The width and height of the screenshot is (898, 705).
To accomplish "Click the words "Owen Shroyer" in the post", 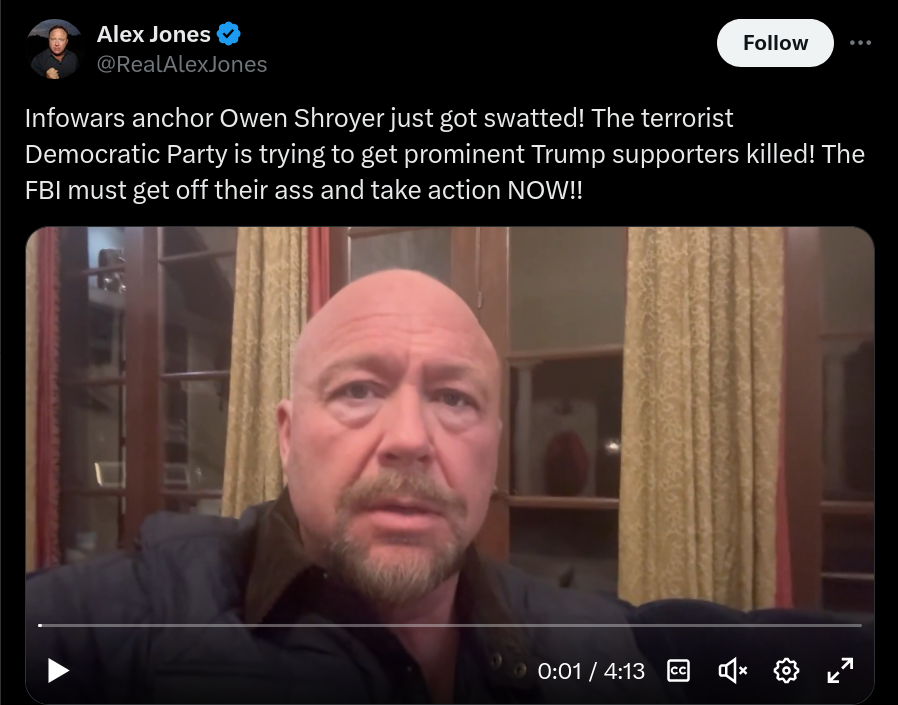I will 302,119.
